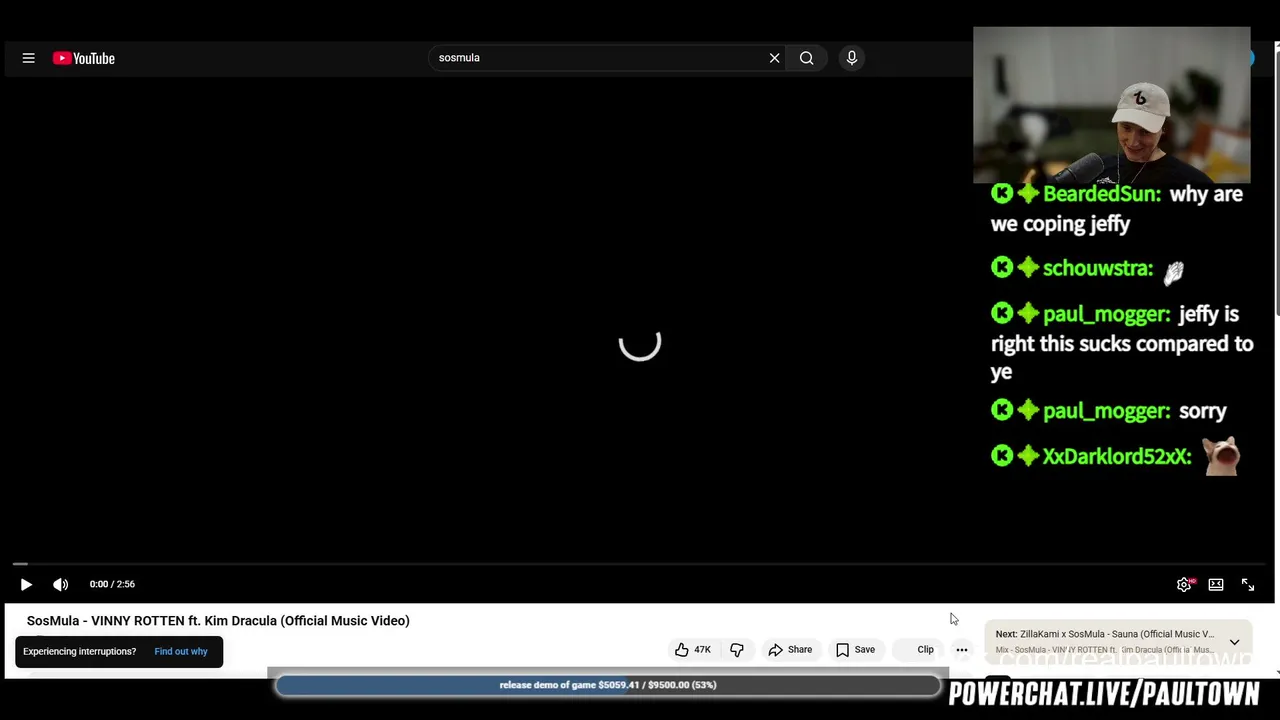
Task: Click the Next: ZillaKami x SosMula Sauna text
Action: coord(1105,634)
